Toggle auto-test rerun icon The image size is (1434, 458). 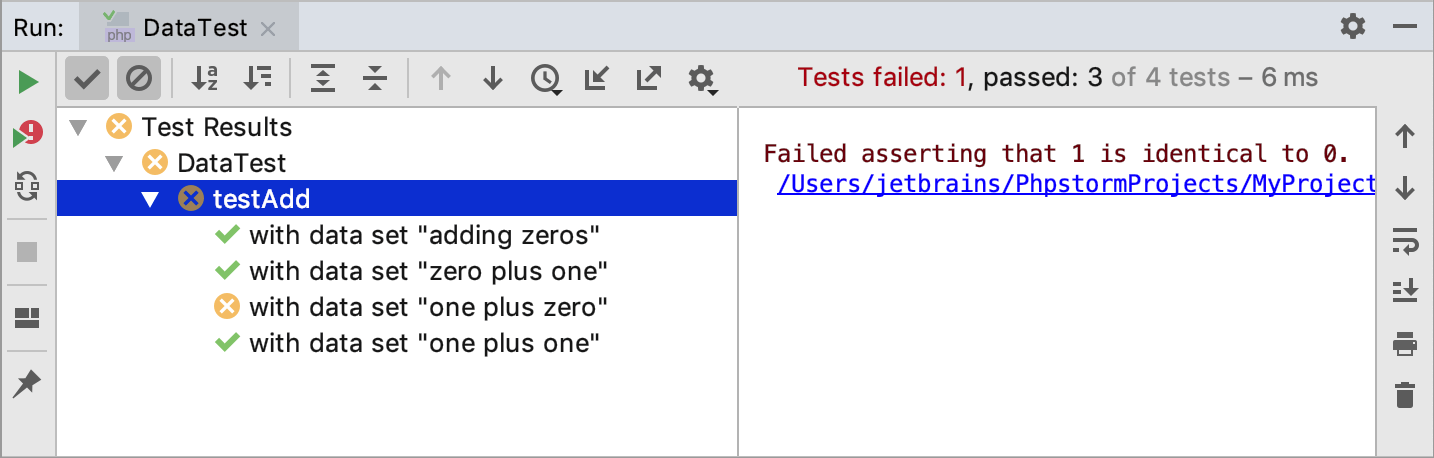click(x=28, y=187)
